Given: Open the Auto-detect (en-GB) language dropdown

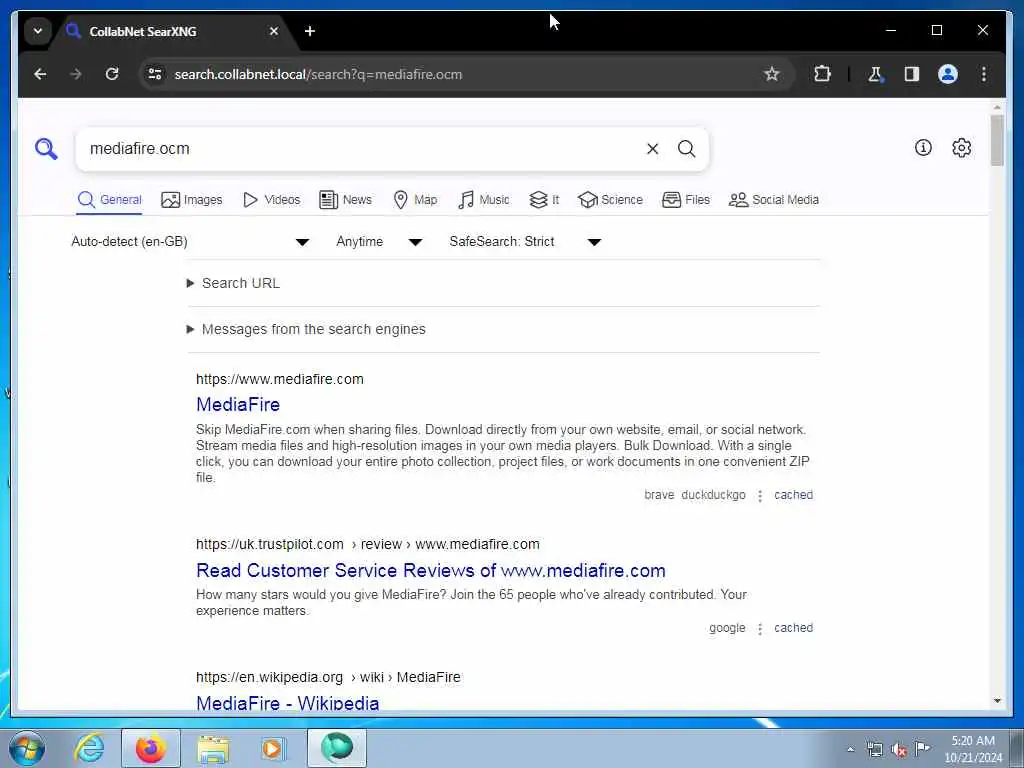Looking at the screenshot, I should pos(189,242).
